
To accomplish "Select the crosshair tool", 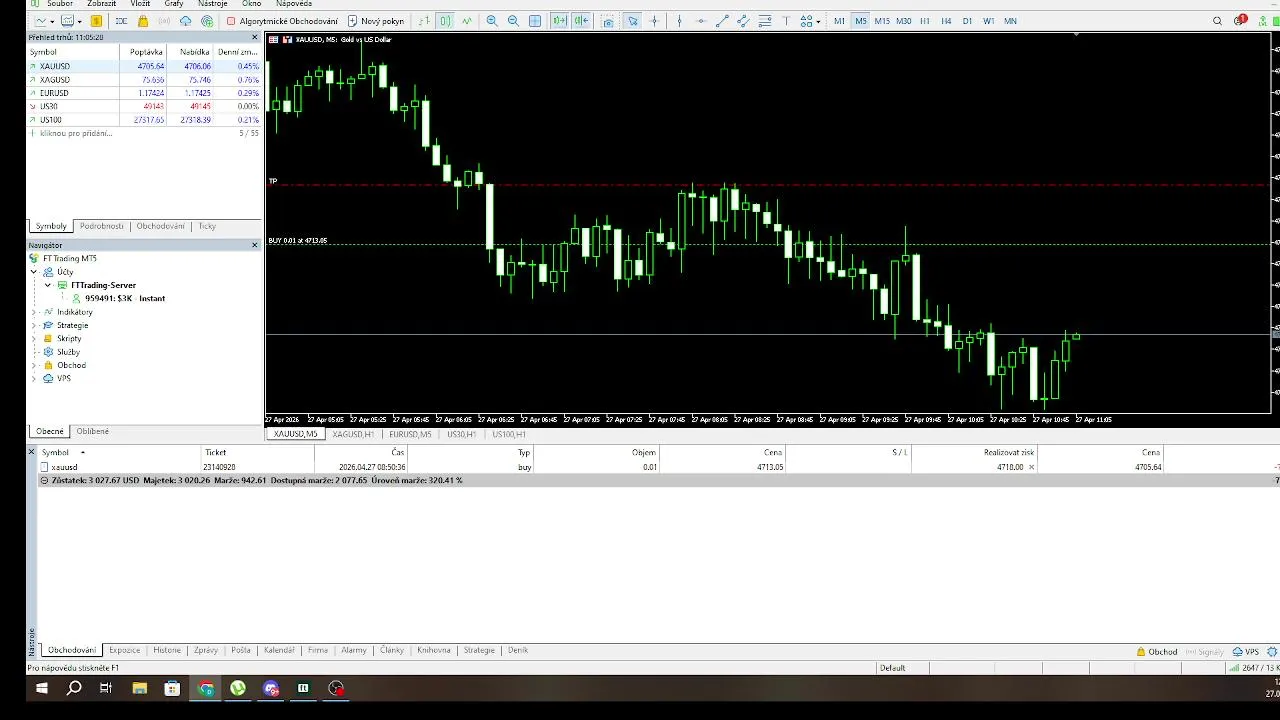I will pos(654,21).
